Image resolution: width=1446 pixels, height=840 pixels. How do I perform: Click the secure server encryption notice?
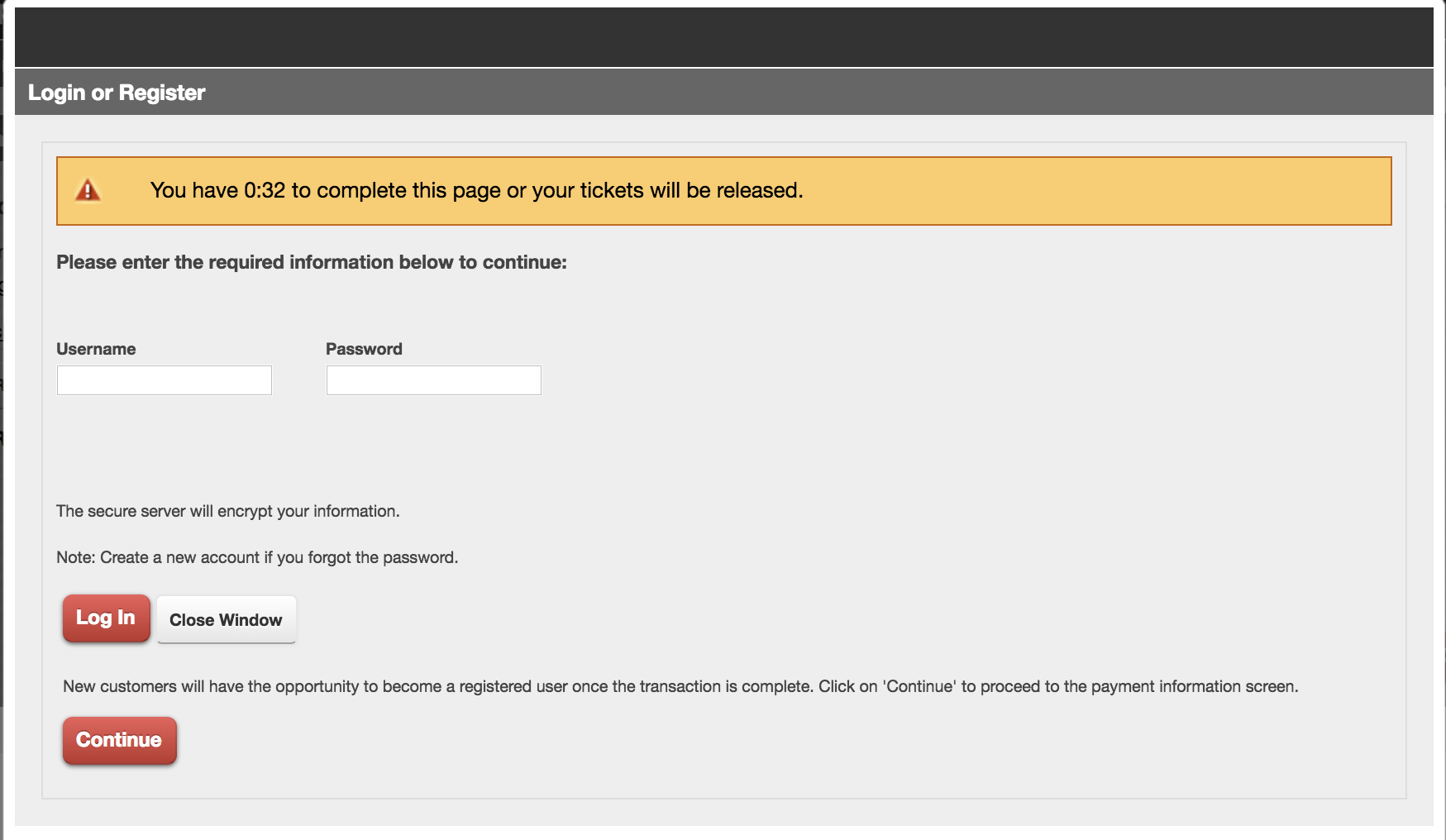228,511
